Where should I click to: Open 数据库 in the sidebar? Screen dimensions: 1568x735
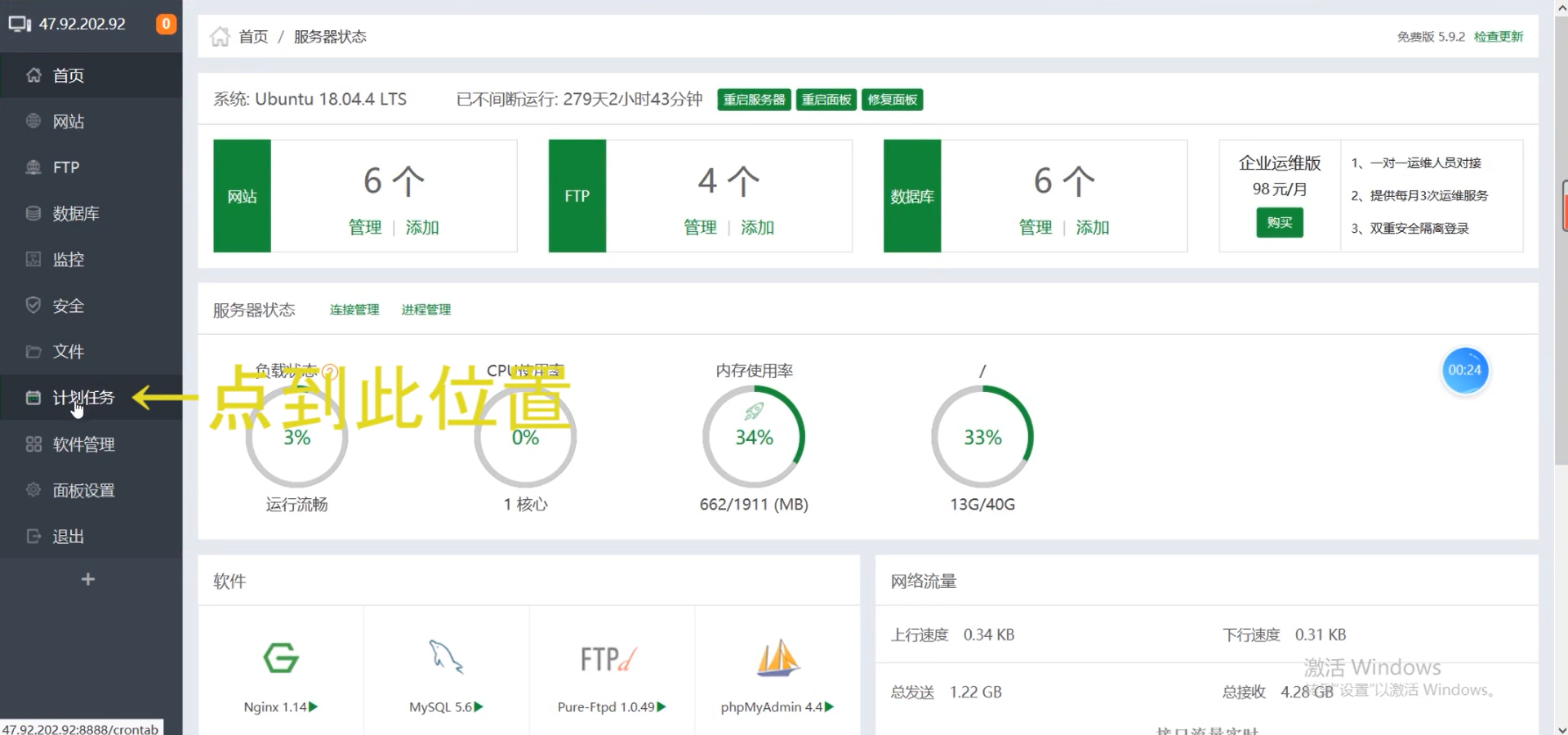pos(91,213)
